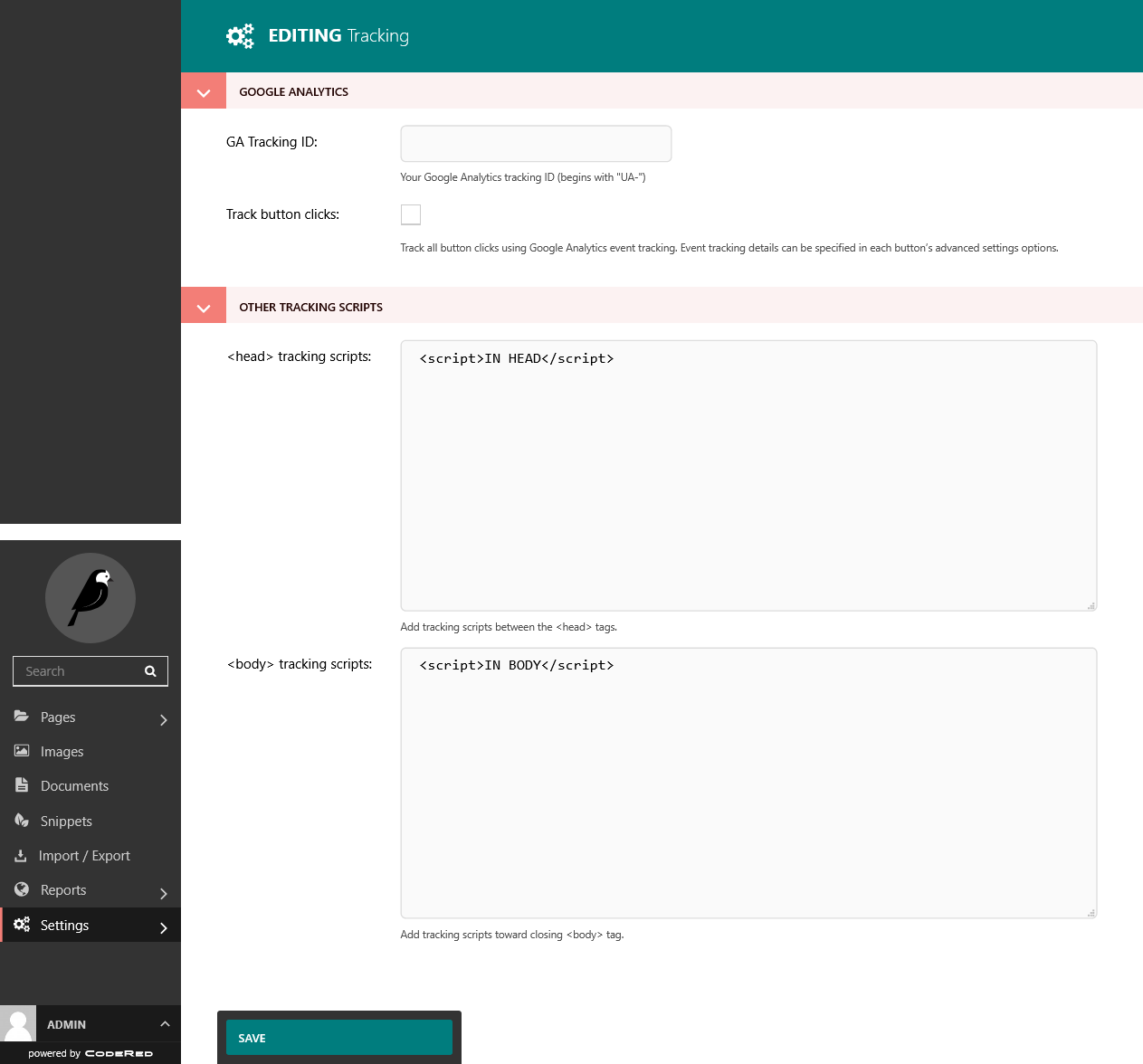This screenshot has height=1064, width=1143.
Task: Expand the Pages submenu arrow
Action: pos(164,720)
